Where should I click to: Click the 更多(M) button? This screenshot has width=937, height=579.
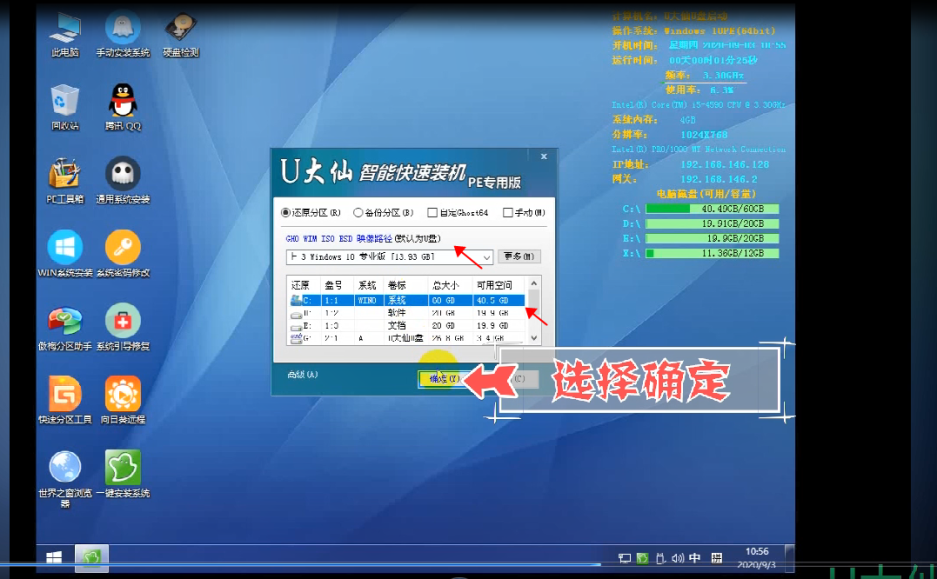519,256
